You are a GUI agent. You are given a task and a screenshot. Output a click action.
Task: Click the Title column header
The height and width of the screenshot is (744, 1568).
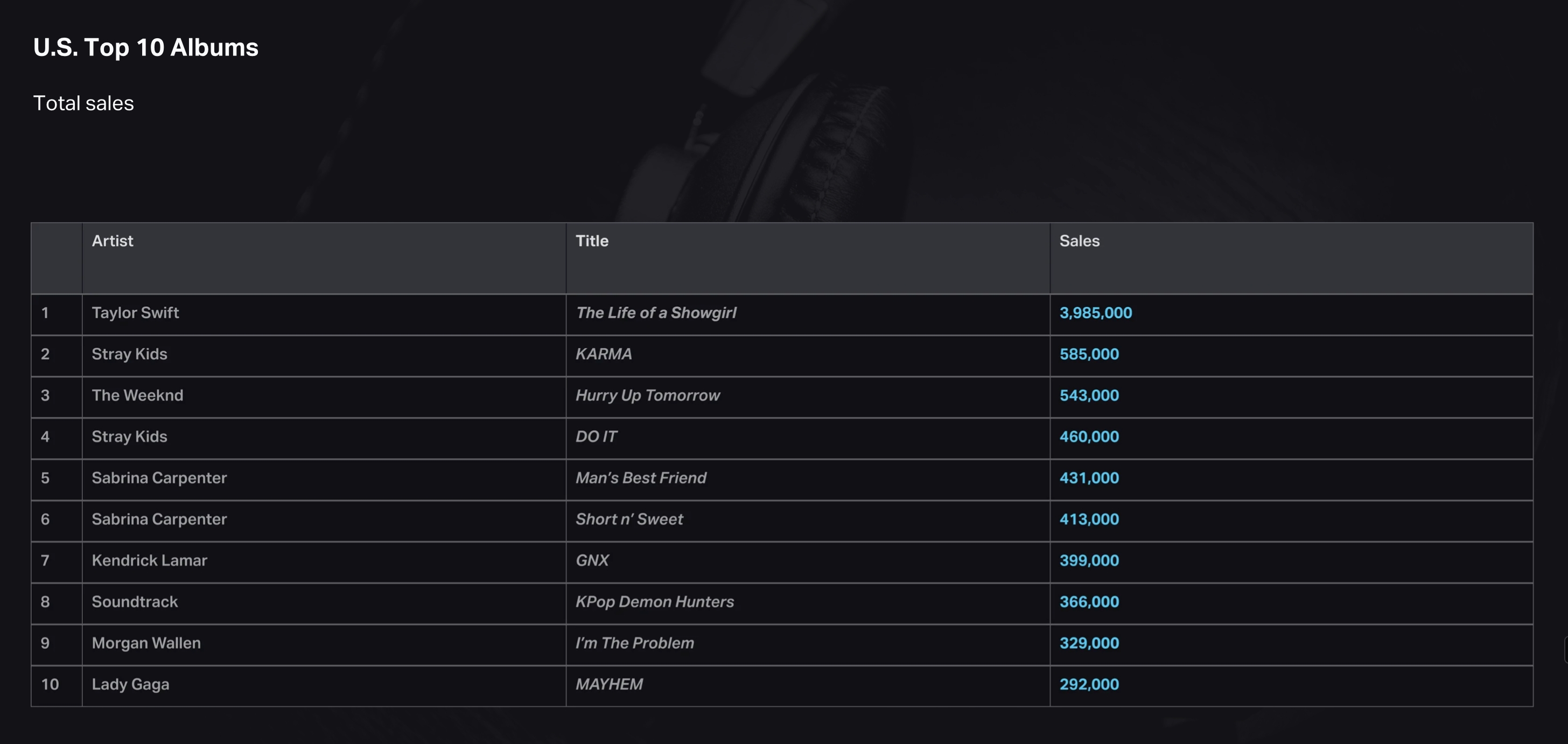click(592, 241)
